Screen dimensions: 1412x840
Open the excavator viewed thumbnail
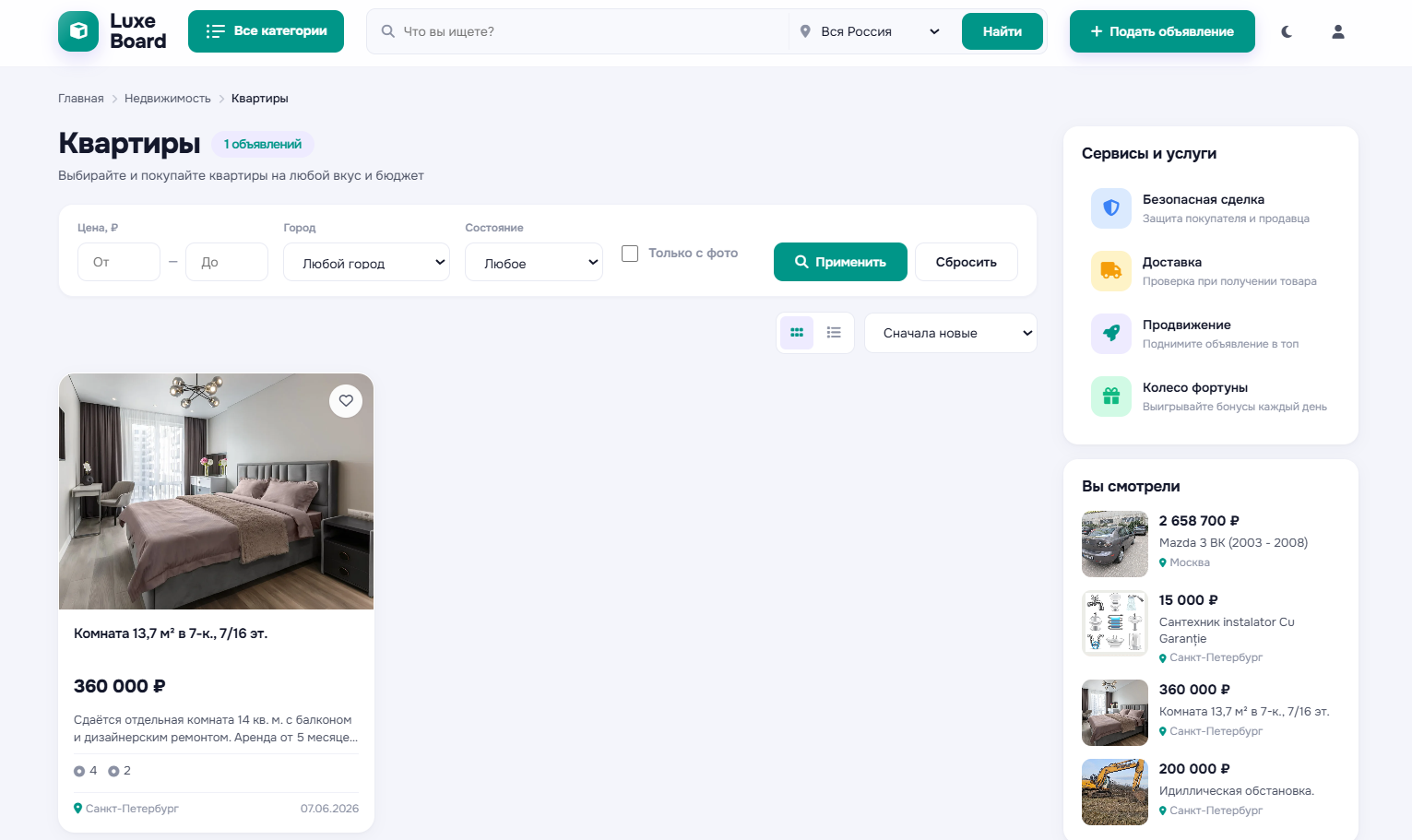[1115, 792]
